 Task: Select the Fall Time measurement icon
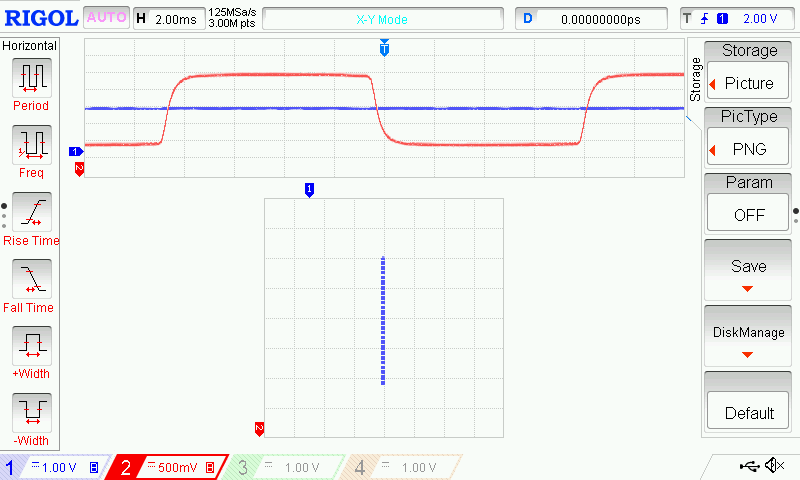tap(32, 279)
